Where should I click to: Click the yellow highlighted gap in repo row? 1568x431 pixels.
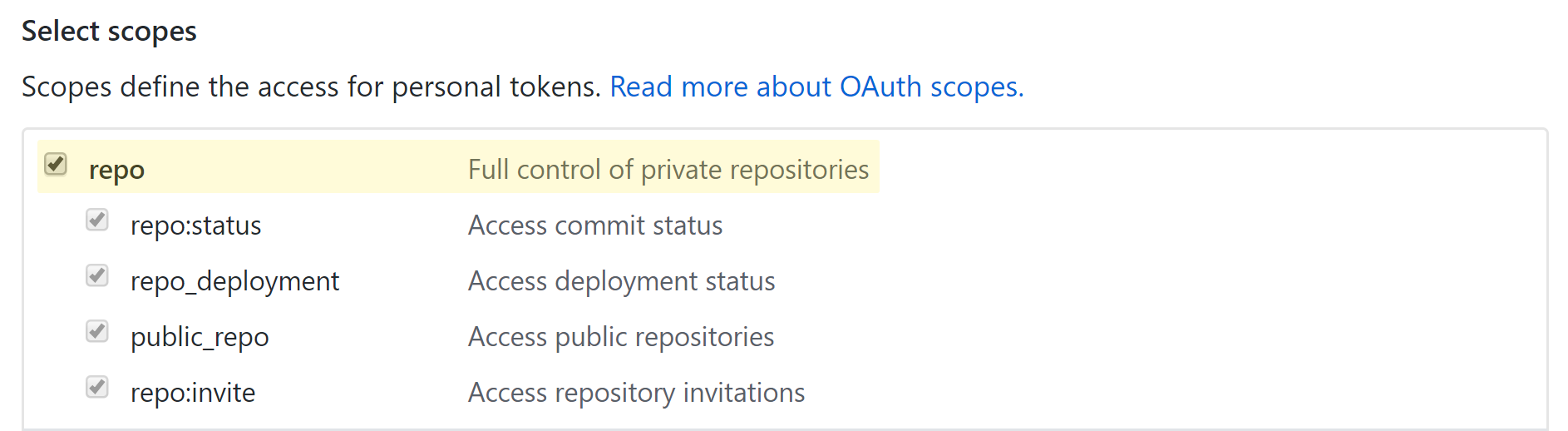(308, 168)
